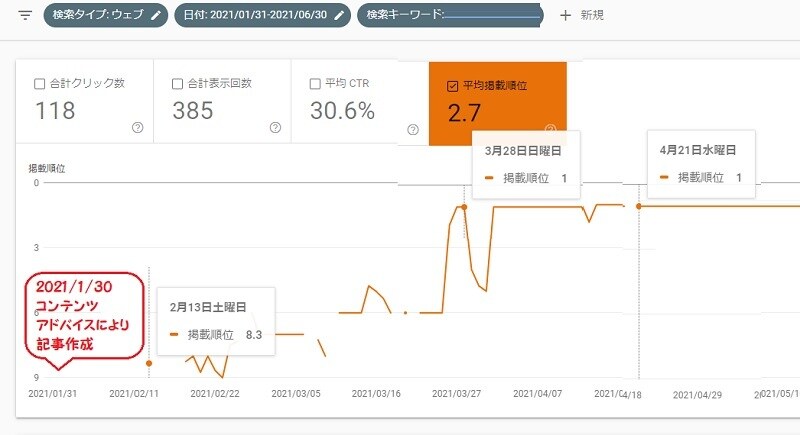Viewport: 800px width, 435px height.
Task: Click the 2021/03/05 axis label
Action: [x=296, y=394]
